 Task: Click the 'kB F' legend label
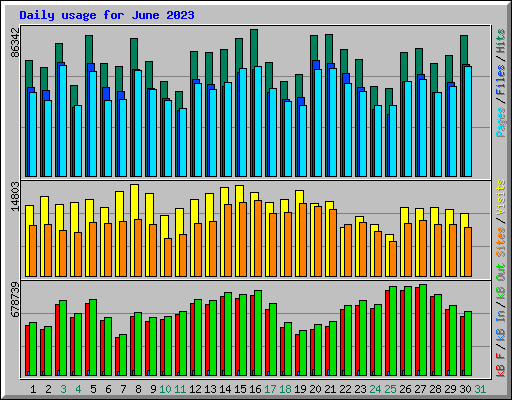[x=501, y=365]
